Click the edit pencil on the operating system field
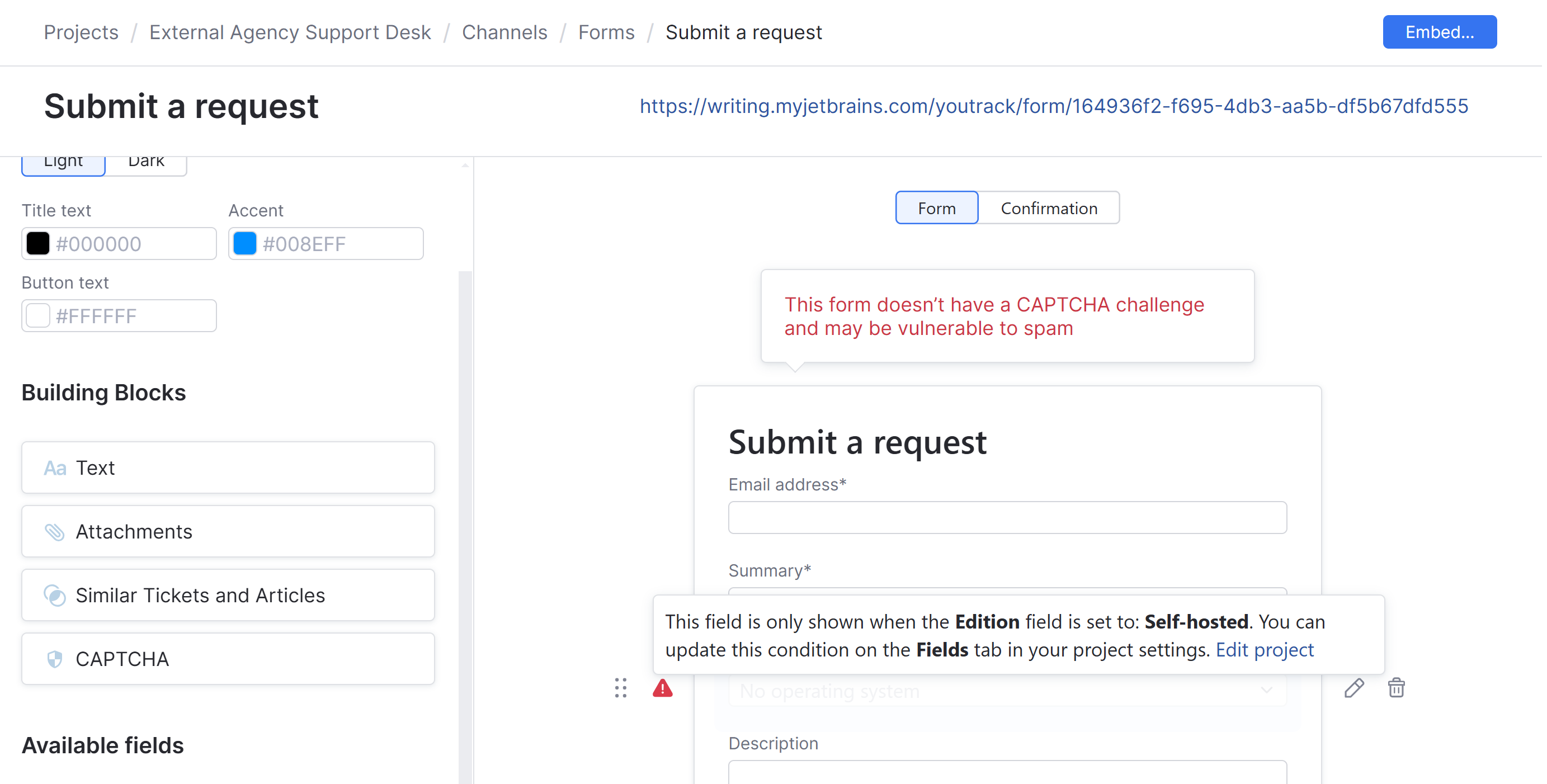Image resolution: width=1547 pixels, height=784 pixels. (x=1355, y=688)
